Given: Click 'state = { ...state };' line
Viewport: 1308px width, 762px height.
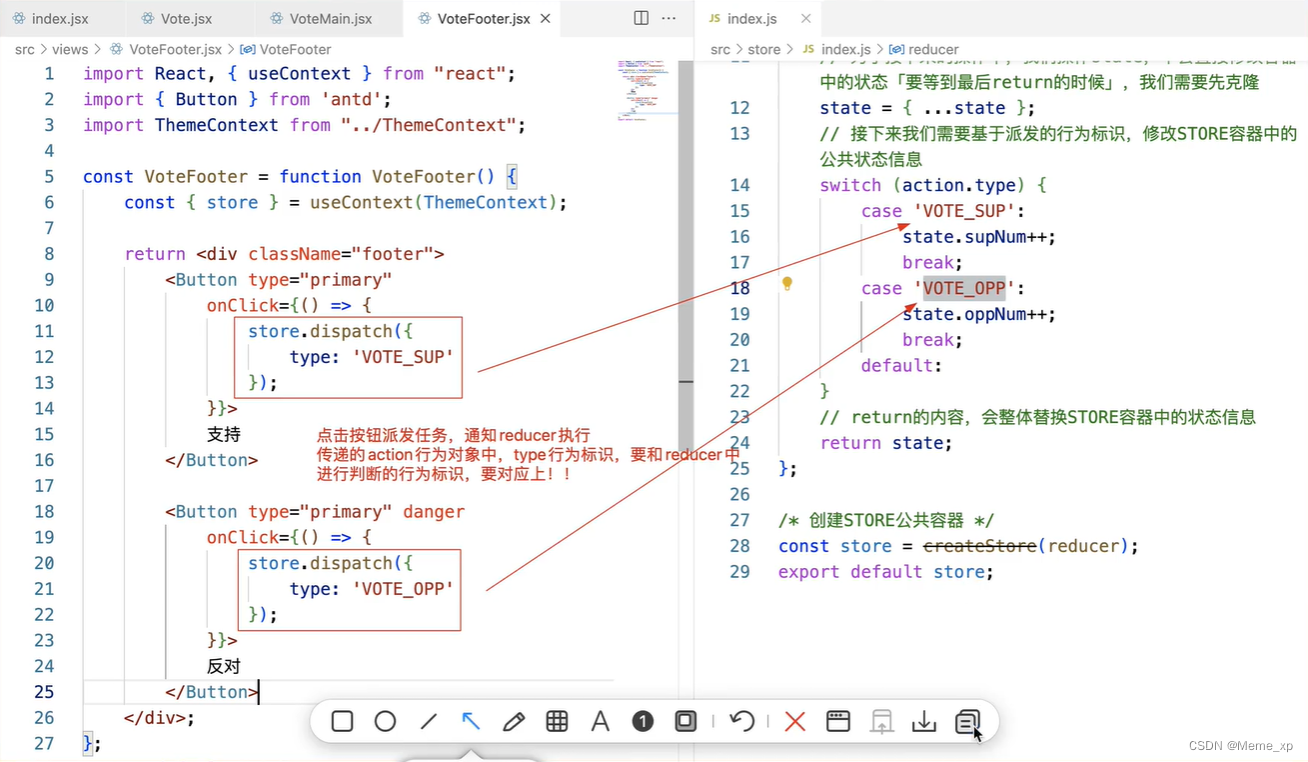Looking at the screenshot, I should (928, 108).
